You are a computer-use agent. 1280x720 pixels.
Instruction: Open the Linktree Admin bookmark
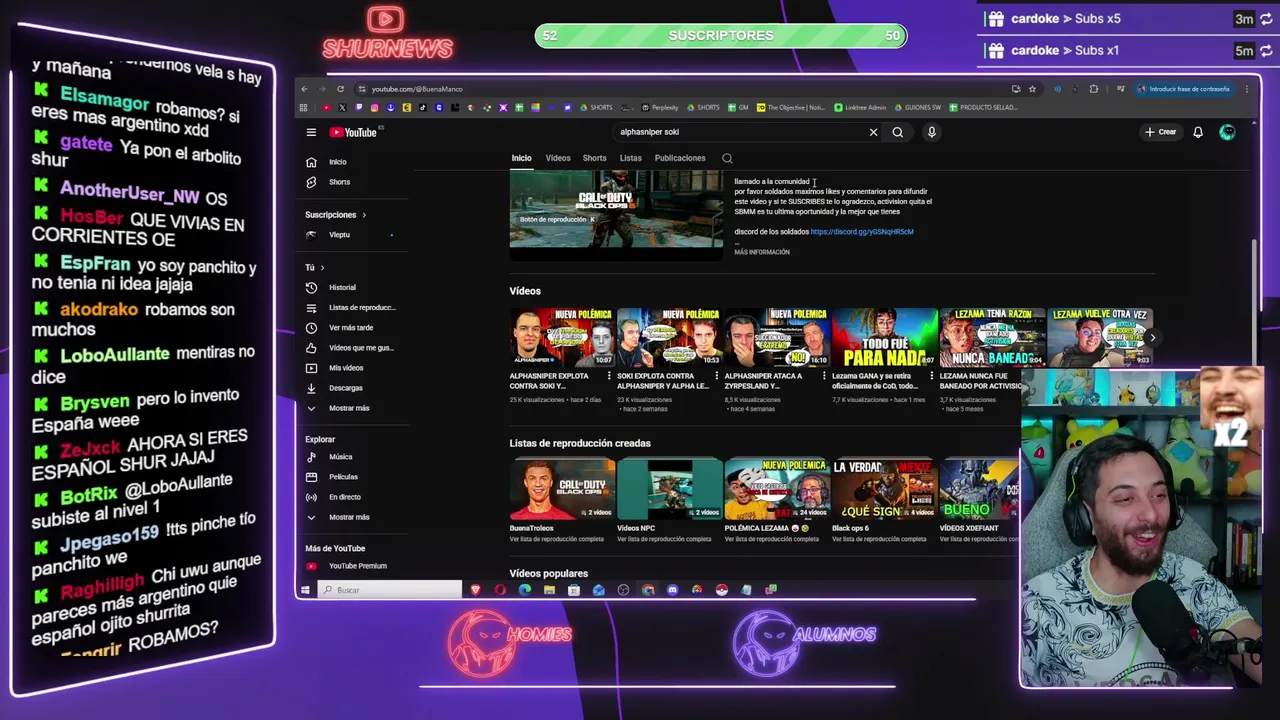coord(860,107)
